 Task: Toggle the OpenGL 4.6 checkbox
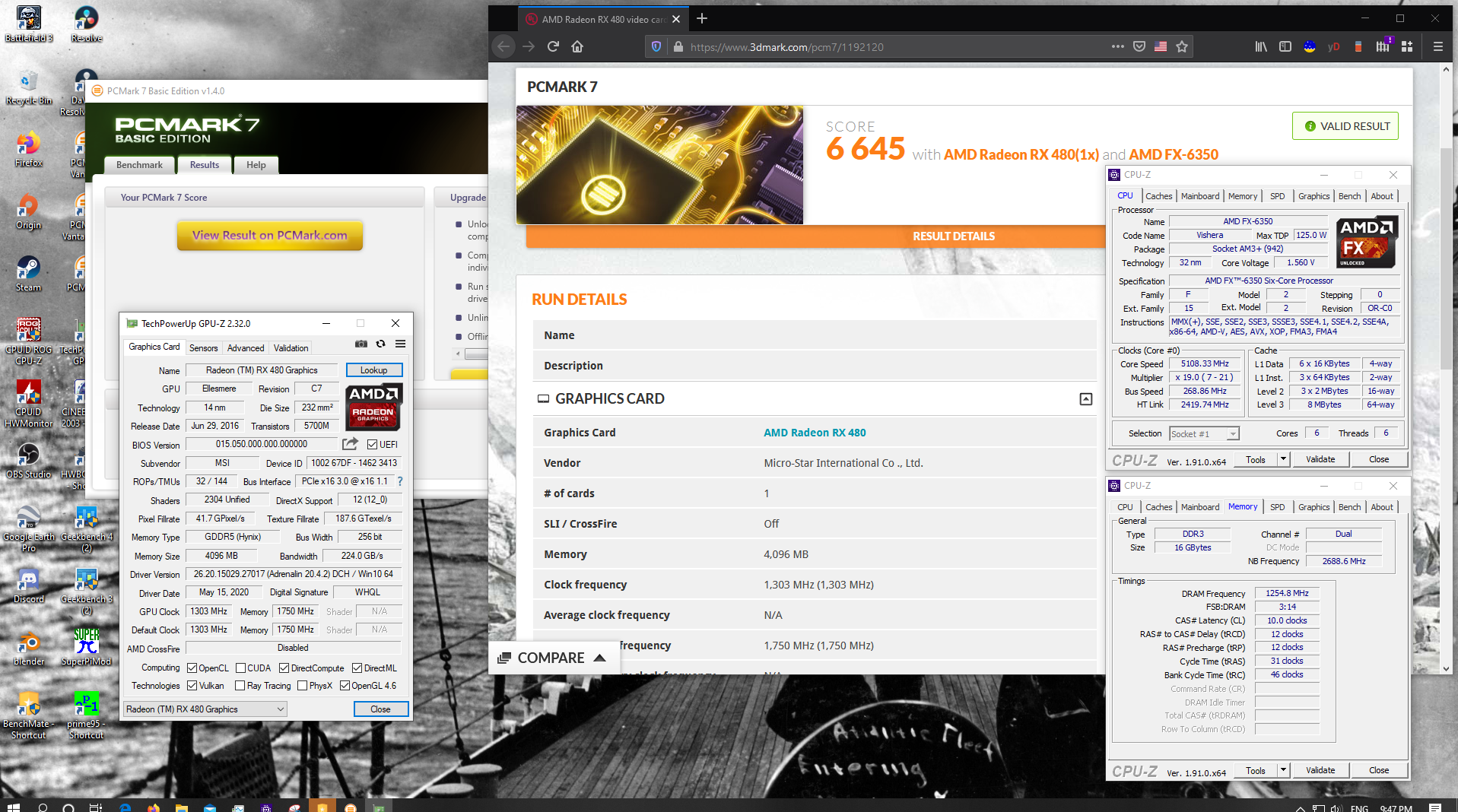[345, 686]
